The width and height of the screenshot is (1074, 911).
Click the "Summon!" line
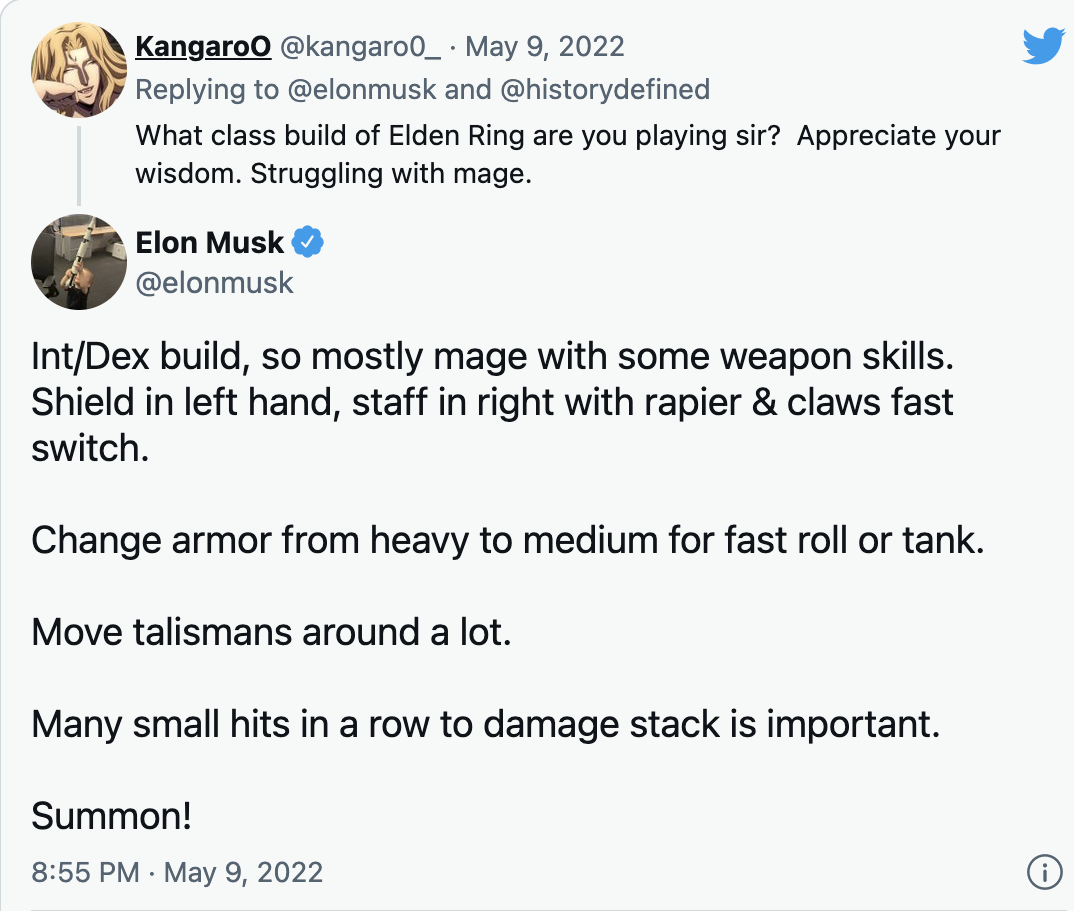[111, 816]
